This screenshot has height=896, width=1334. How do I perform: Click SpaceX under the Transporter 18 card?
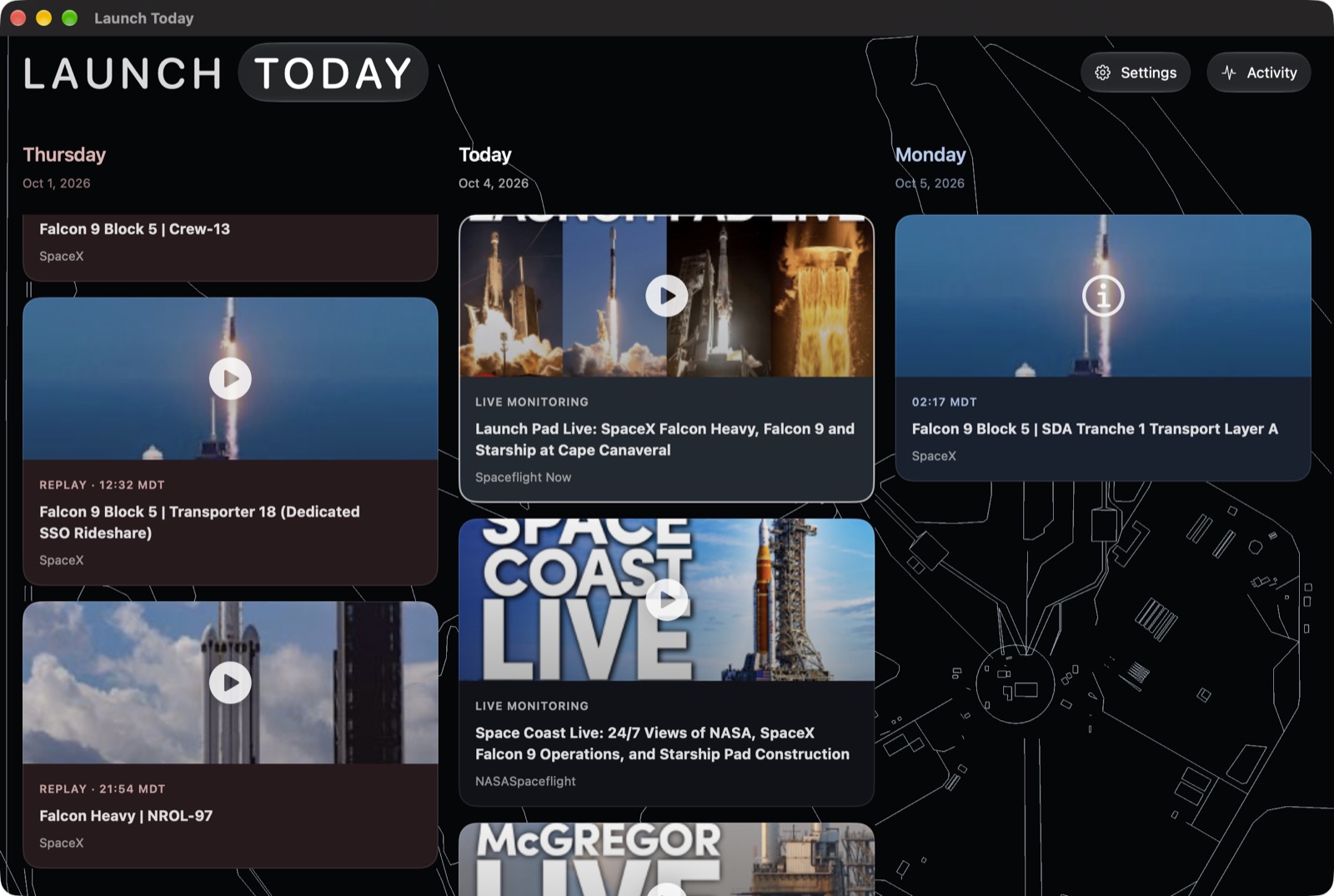click(x=62, y=560)
